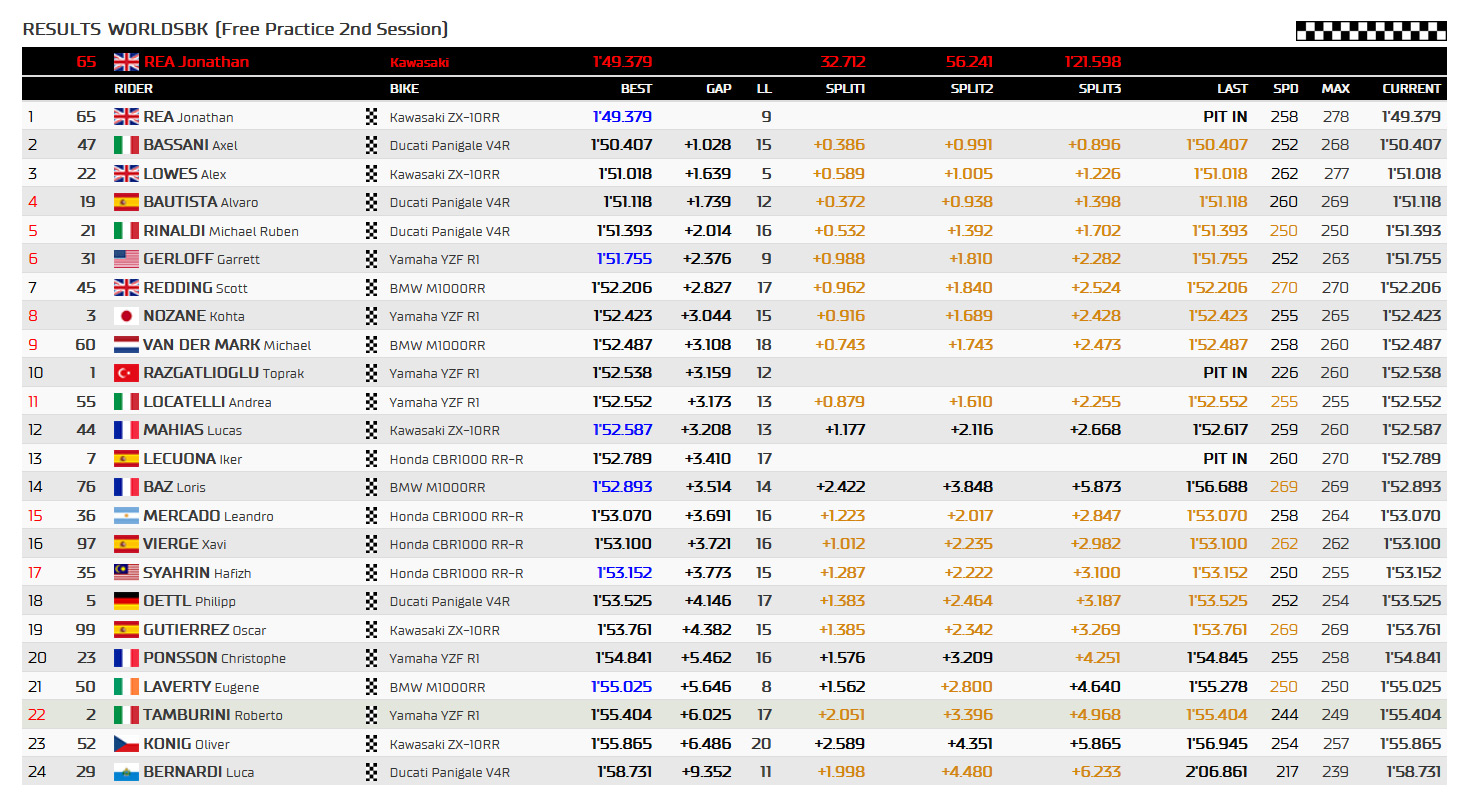Select the BEST column header
This screenshot has height=798, width=1468.
[635, 88]
